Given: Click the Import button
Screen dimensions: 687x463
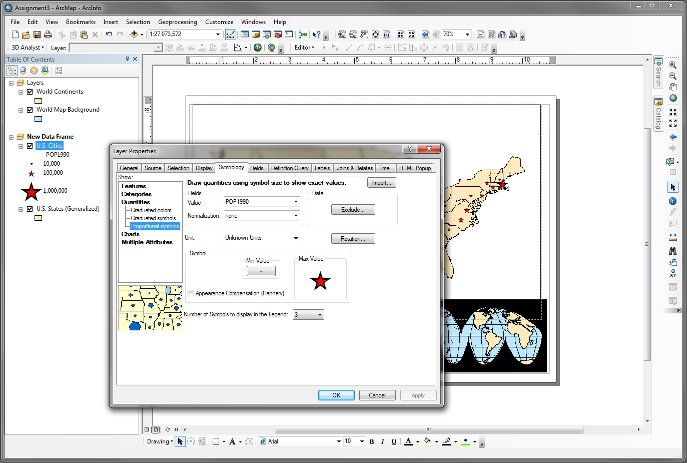Looking at the screenshot, I should [x=381, y=183].
